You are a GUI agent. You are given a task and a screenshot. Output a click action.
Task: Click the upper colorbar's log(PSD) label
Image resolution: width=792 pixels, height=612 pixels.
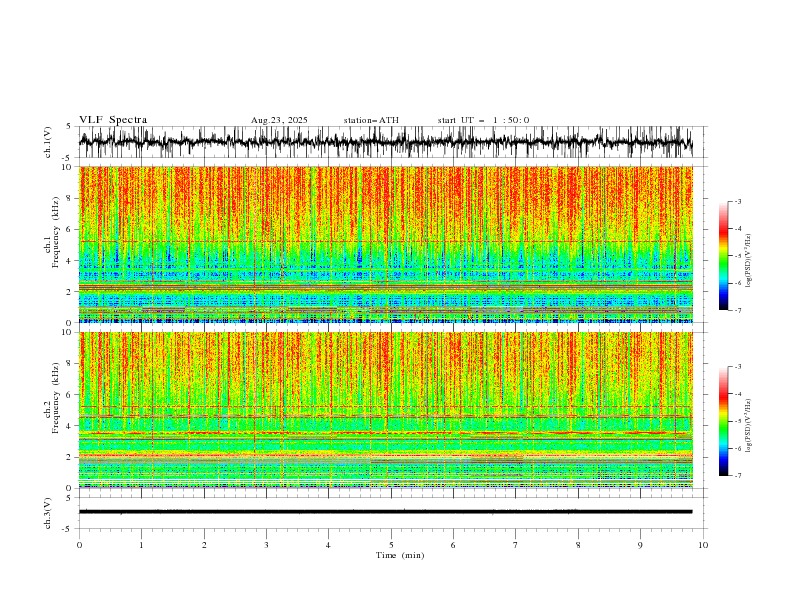748,261
